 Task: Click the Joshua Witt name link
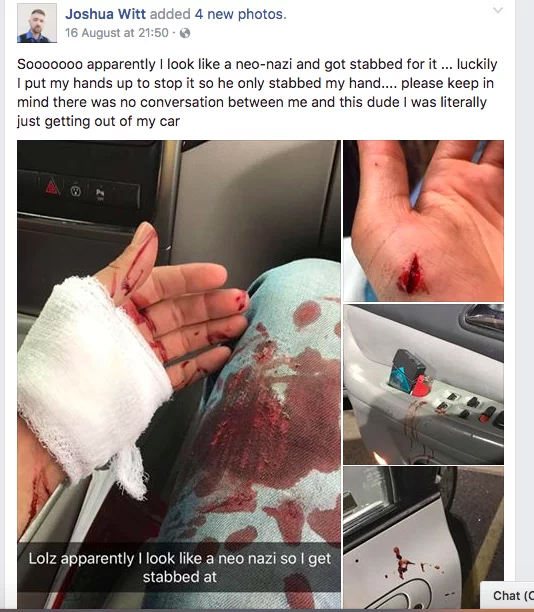[x=105, y=14]
